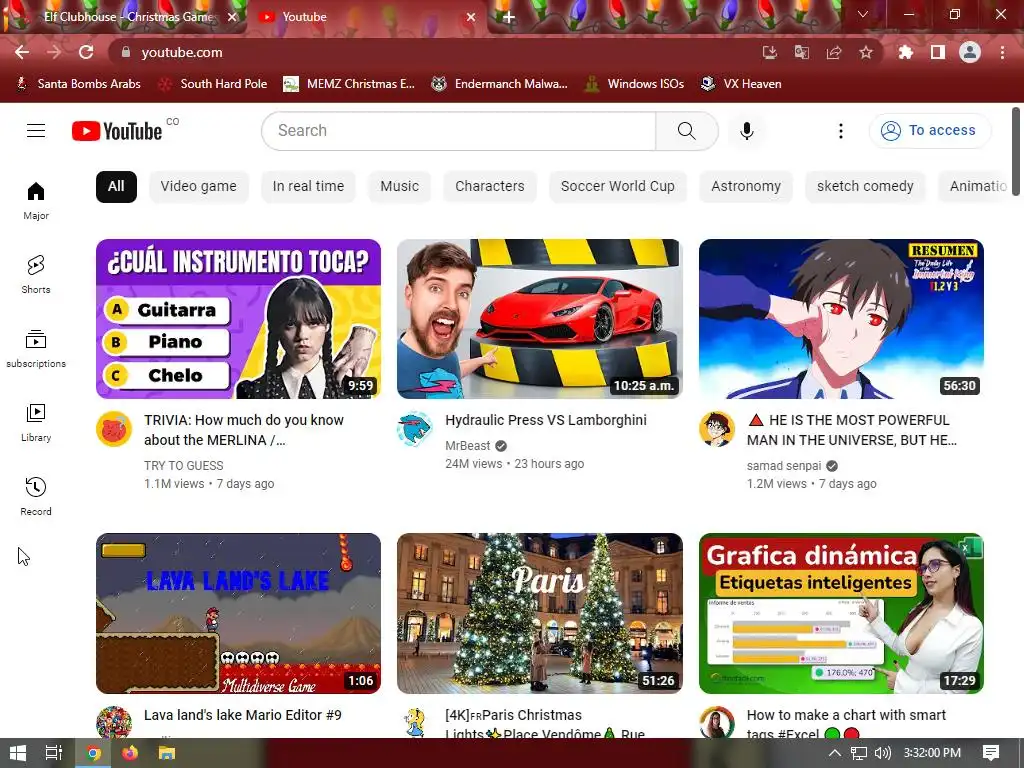This screenshot has width=1024, height=768.
Task: Open the Grafica dinámica thumbnail
Action: coord(841,613)
